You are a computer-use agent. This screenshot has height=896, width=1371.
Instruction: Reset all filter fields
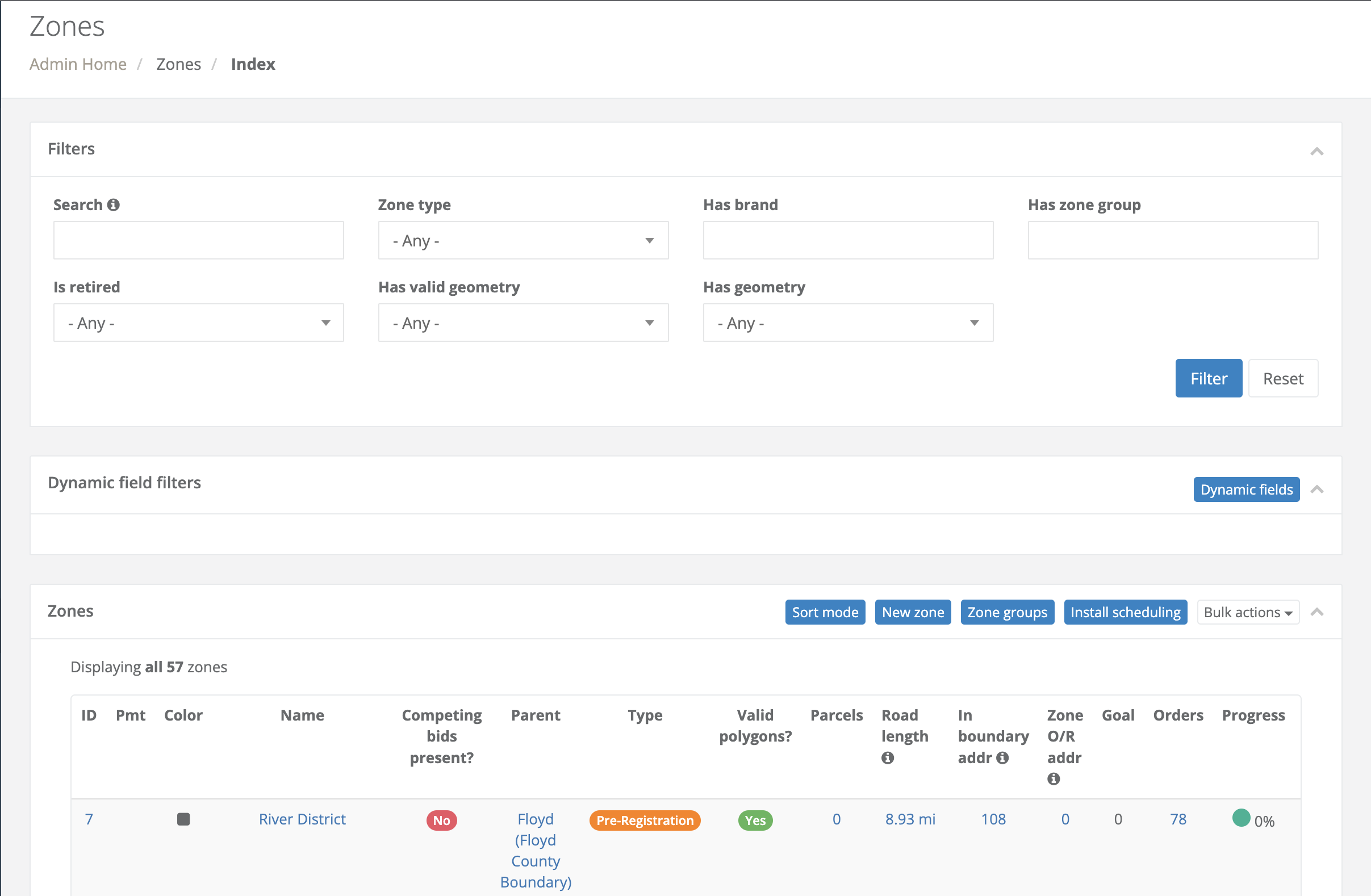pyautogui.click(x=1283, y=378)
